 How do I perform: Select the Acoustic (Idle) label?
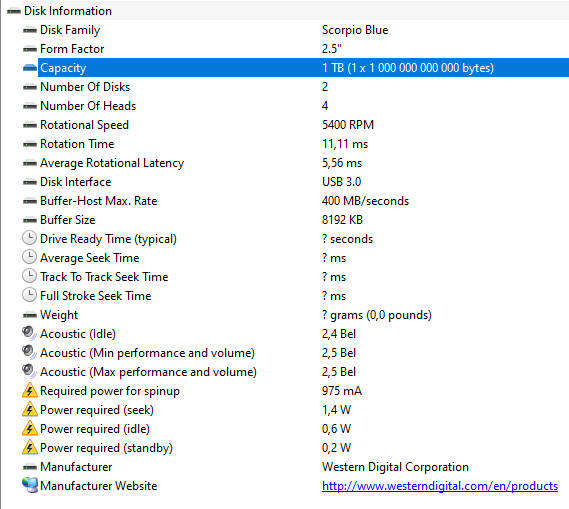point(78,334)
